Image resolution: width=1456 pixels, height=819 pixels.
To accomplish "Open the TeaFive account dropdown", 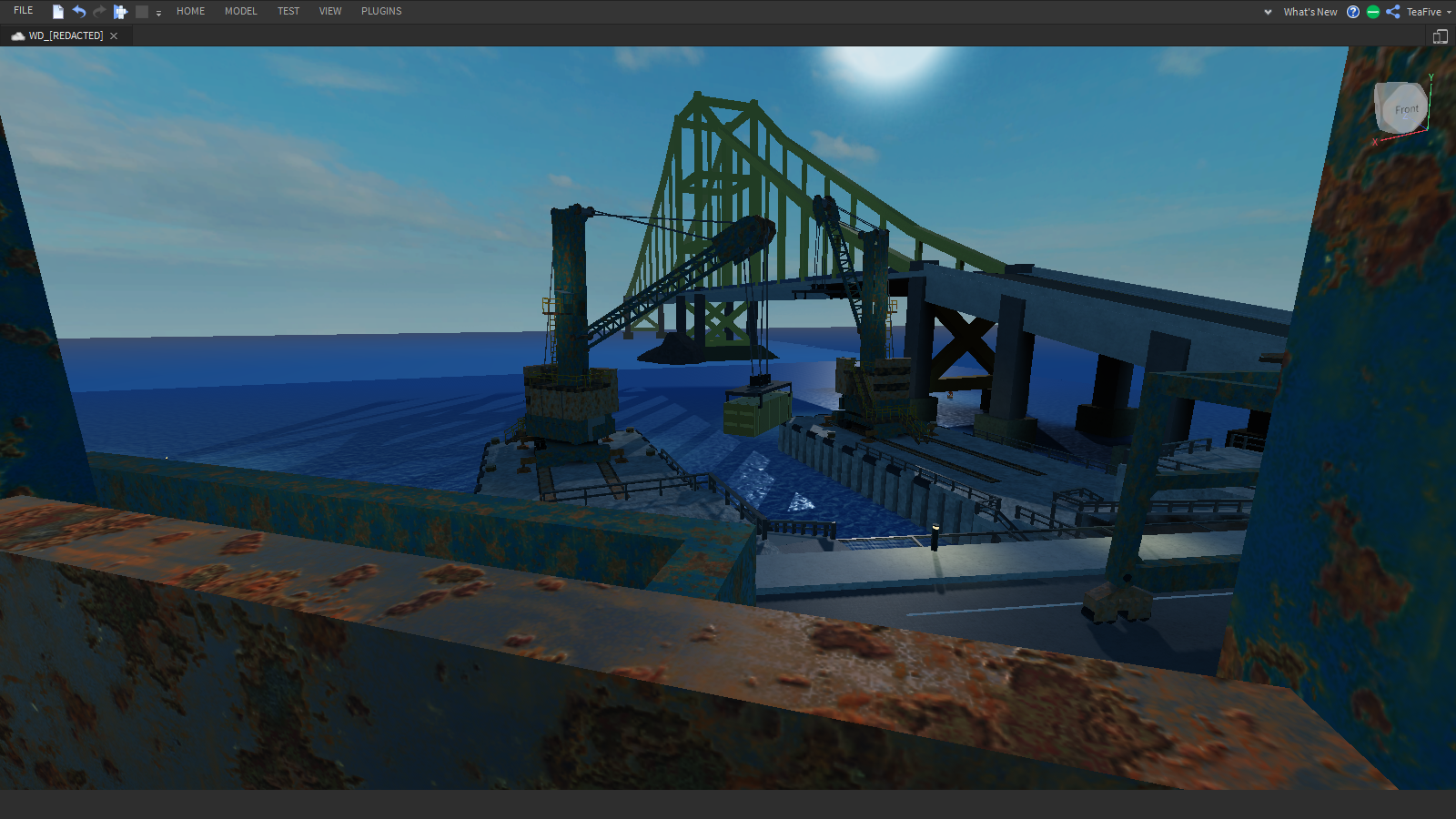I will [1429, 12].
